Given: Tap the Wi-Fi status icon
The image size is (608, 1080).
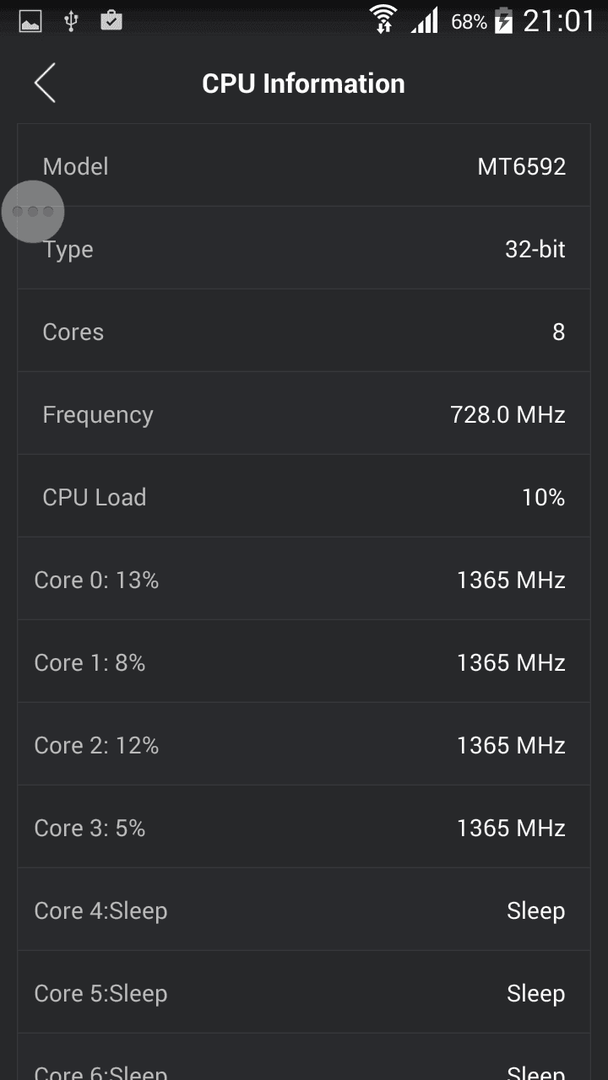Looking at the screenshot, I should 383,19.
